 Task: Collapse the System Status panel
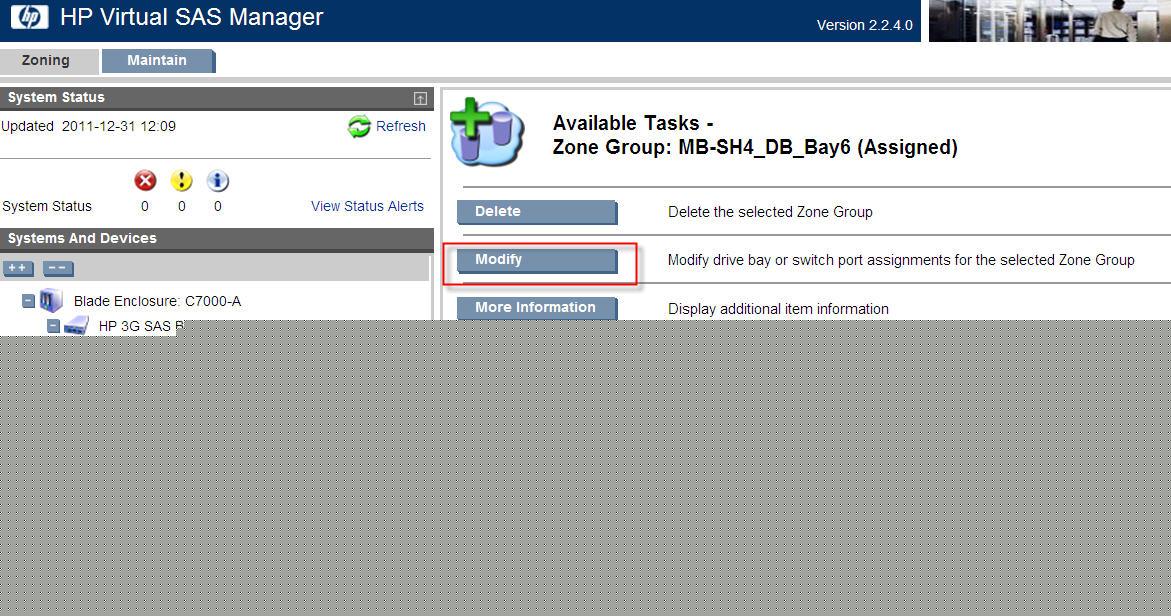(420, 98)
